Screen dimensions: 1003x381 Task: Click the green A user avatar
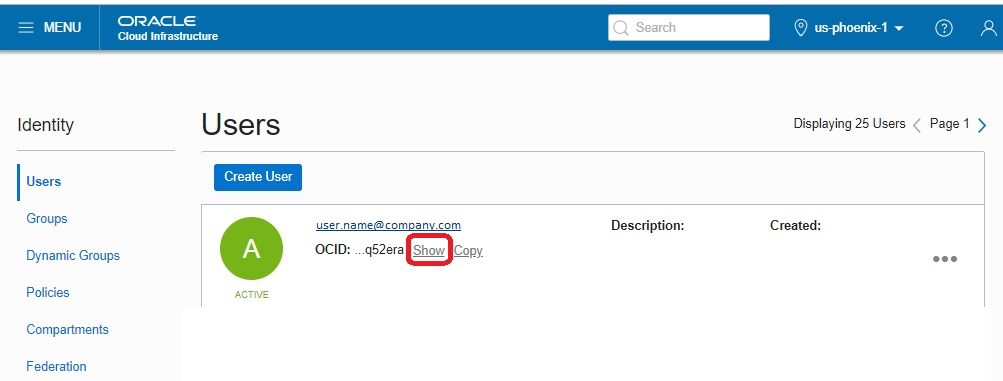pos(251,249)
